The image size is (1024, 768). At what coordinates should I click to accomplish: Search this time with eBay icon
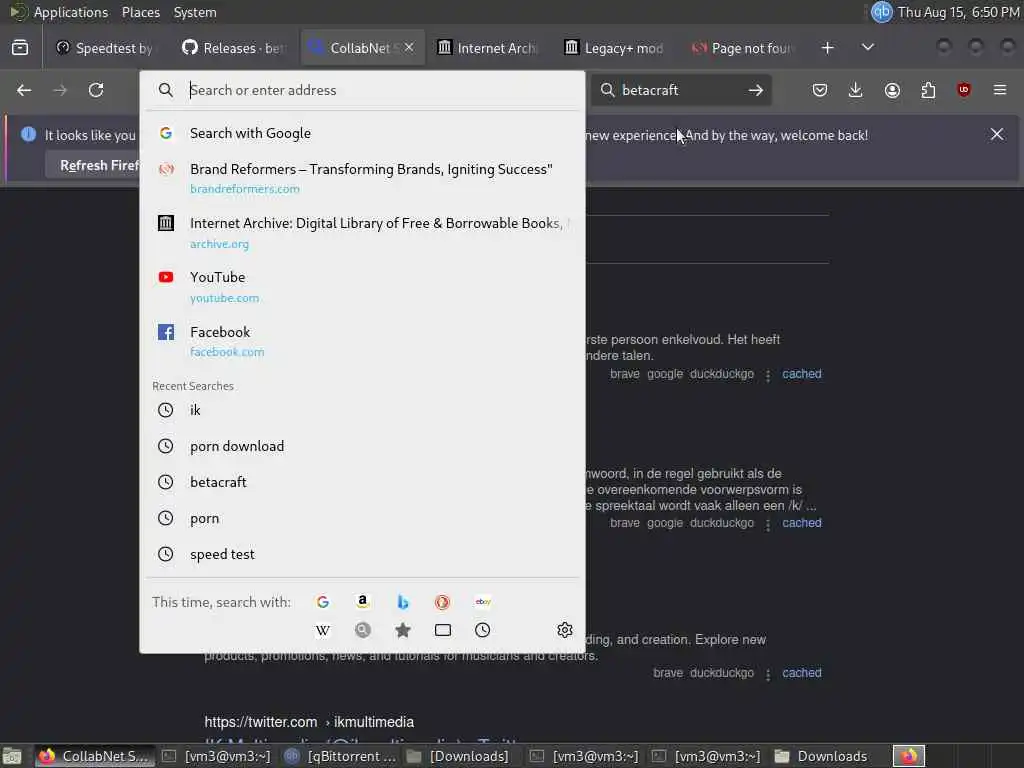point(483,602)
